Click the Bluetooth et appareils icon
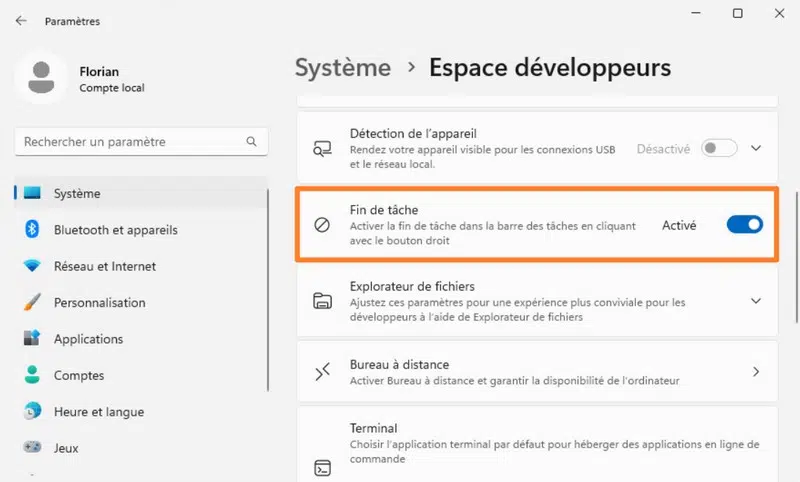This screenshot has width=800, height=482. [32, 230]
